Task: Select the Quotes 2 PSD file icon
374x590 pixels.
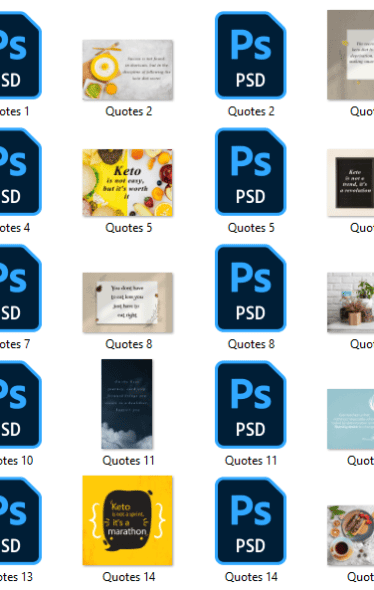Action: pyautogui.click(x=251, y=55)
